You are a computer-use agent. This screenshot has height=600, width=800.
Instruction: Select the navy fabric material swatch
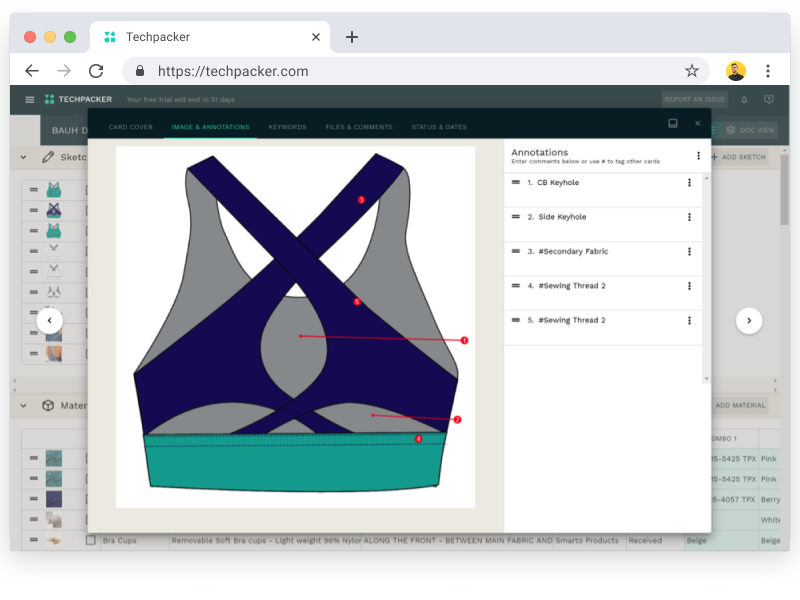pos(54,499)
